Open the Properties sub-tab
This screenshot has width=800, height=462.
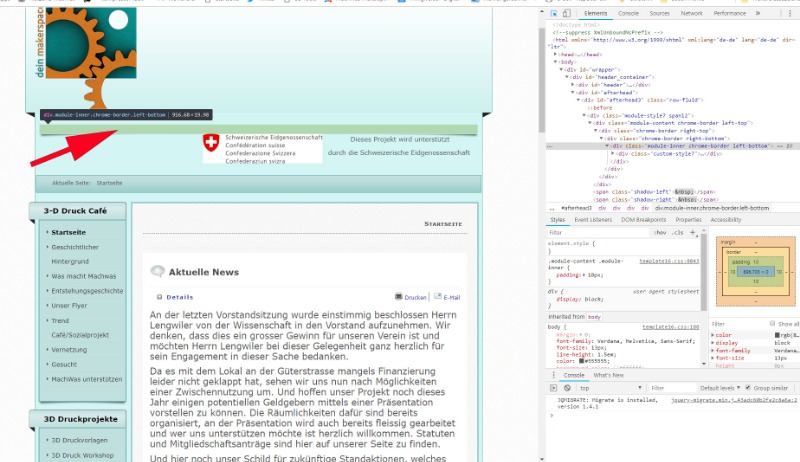click(688, 220)
